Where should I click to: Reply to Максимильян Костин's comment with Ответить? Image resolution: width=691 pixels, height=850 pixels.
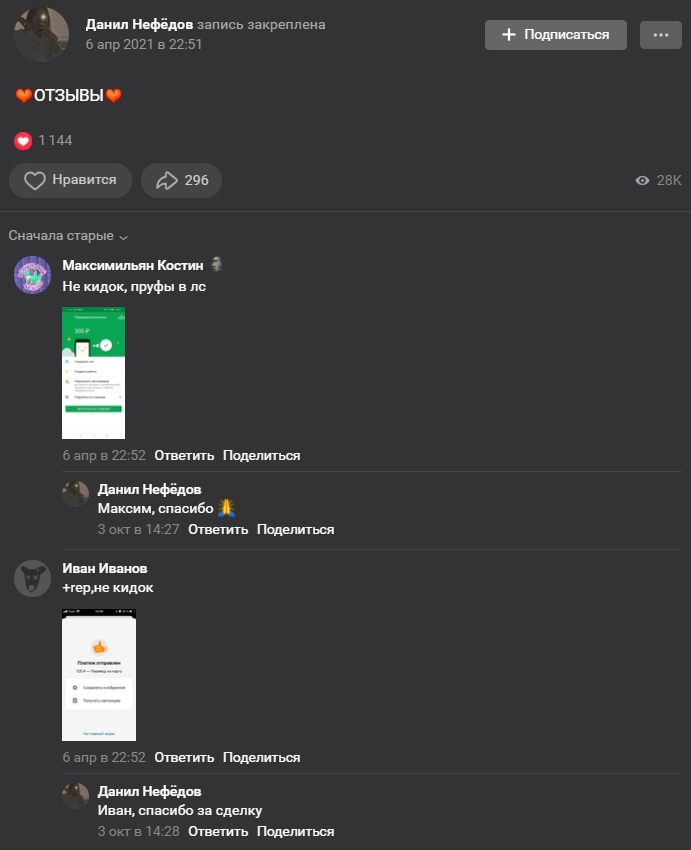coord(184,455)
